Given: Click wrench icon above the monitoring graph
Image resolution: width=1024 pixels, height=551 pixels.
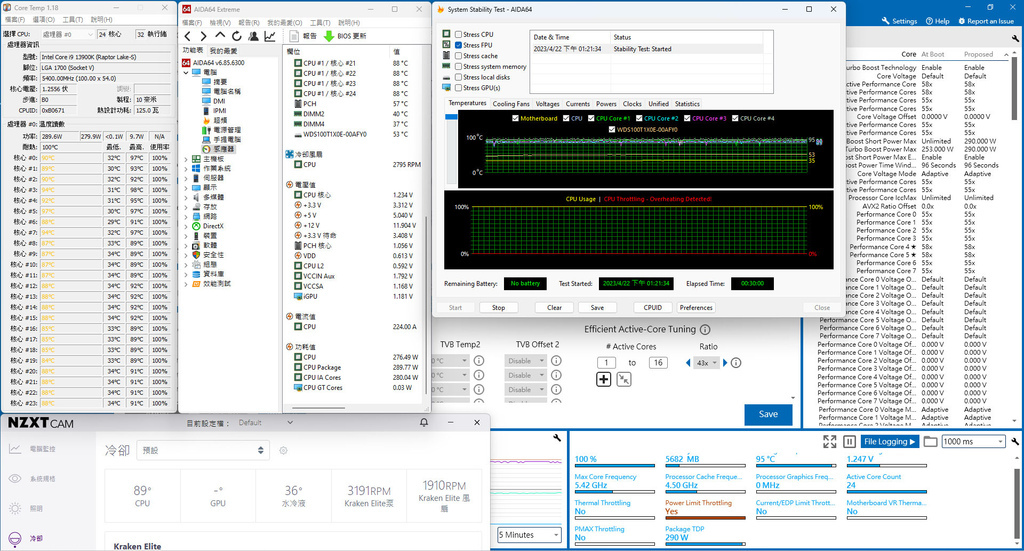Looking at the screenshot, I should (557, 438).
